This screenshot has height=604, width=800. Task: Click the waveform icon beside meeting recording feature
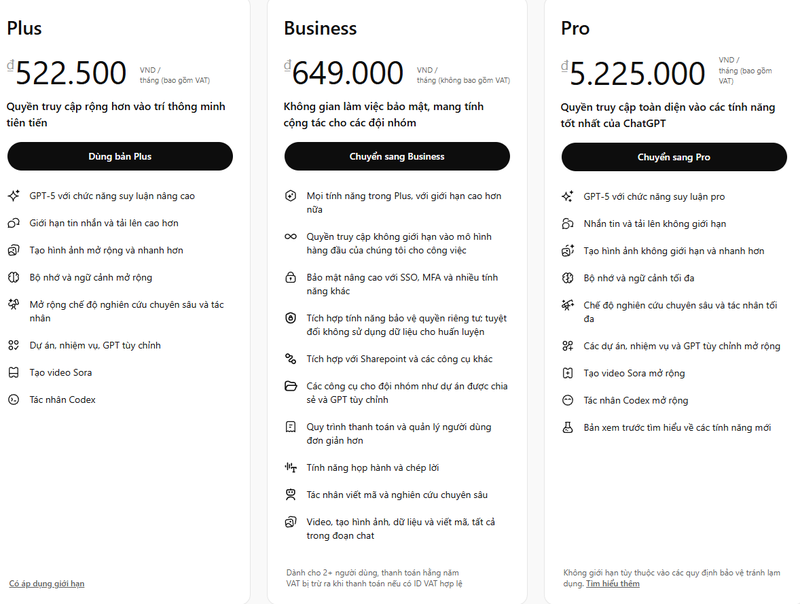pos(291,467)
